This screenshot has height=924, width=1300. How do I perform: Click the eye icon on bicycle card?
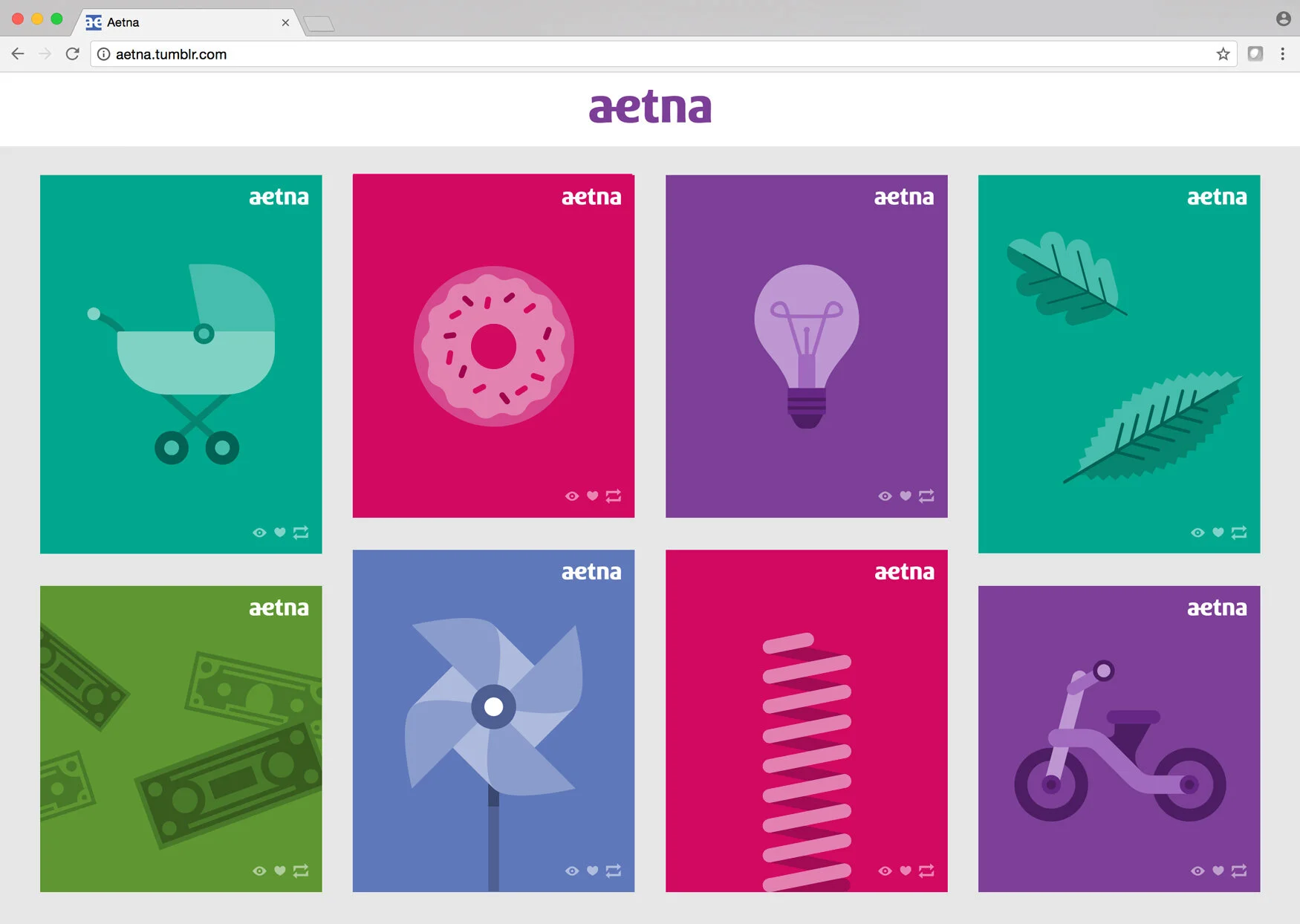tap(1197, 871)
